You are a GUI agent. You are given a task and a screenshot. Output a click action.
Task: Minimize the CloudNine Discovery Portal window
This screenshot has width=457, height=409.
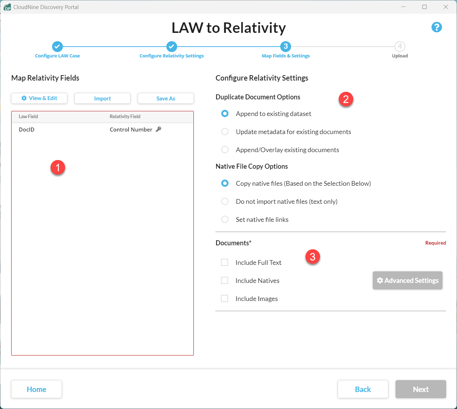pos(403,7)
